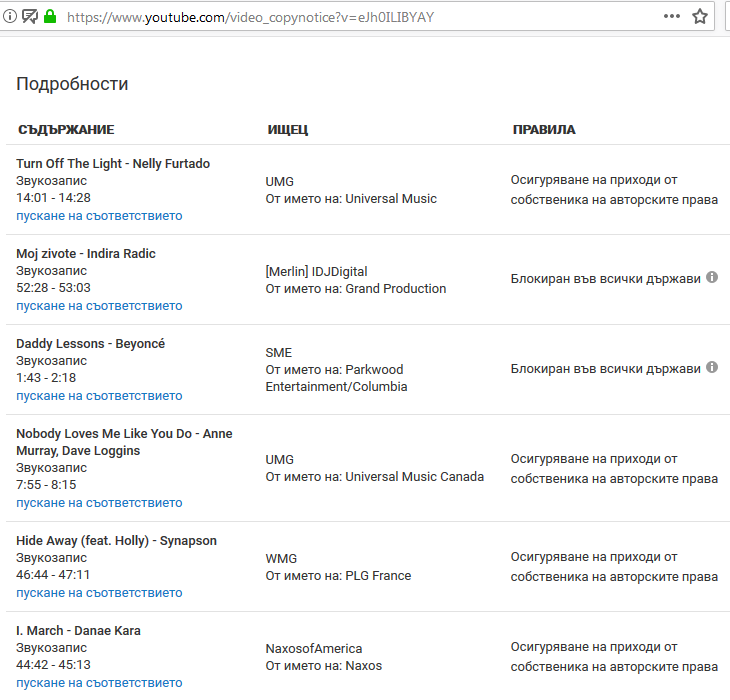
Task: Click the timestamp '7:55 - 8:15'
Action: [x=46, y=485]
